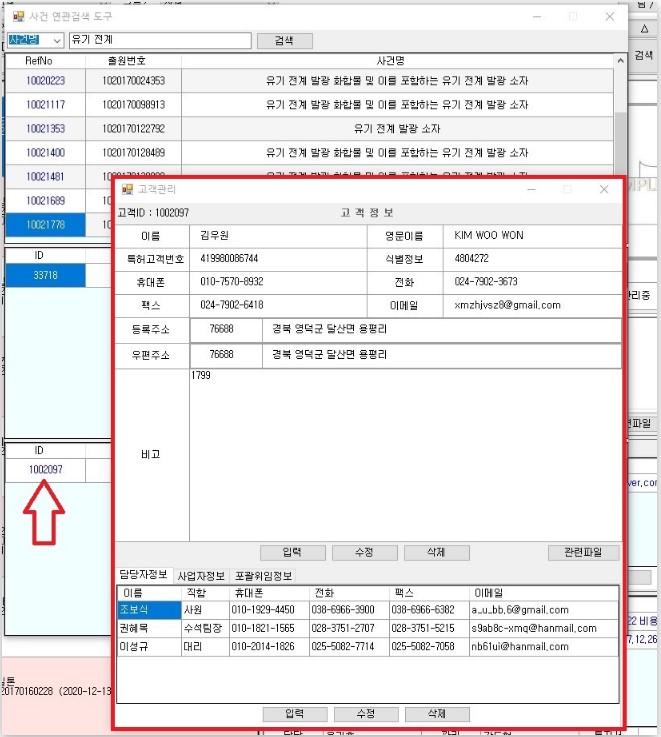Select RefNo 10021689 row
This screenshot has height=737, width=661.
[x=46, y=201]
